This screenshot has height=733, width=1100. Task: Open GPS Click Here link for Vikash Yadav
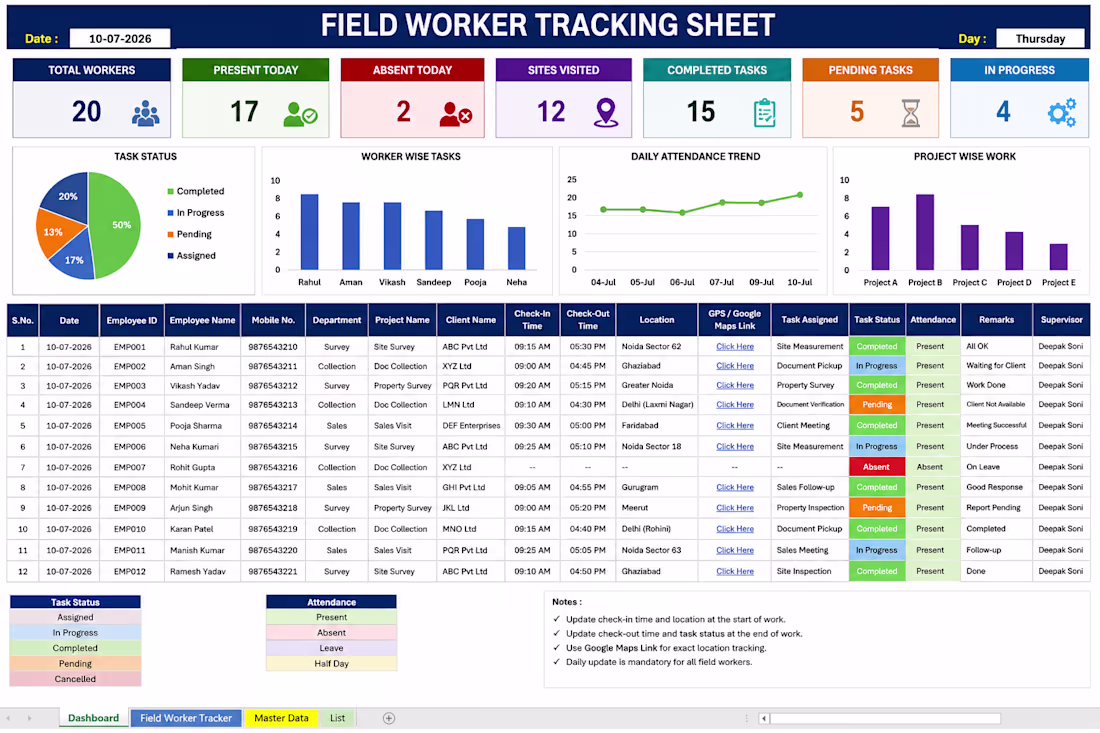[x=735, y=385]
